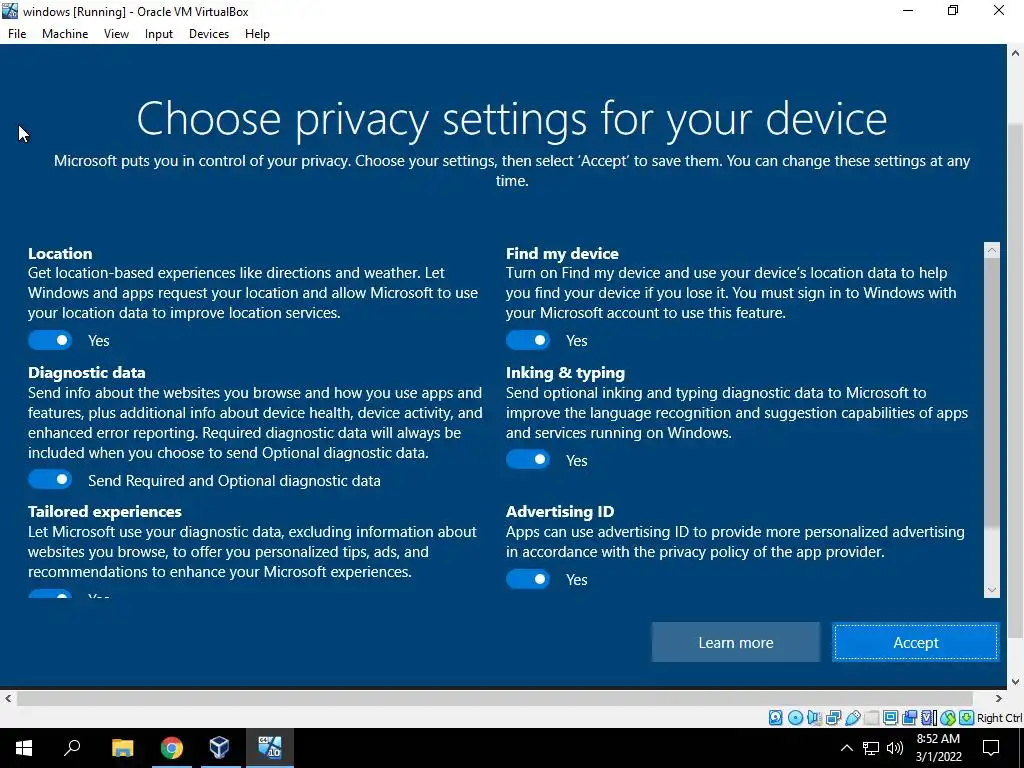
Task: Click the VirtualBox window title icon
Action: (x=10, y=11)
